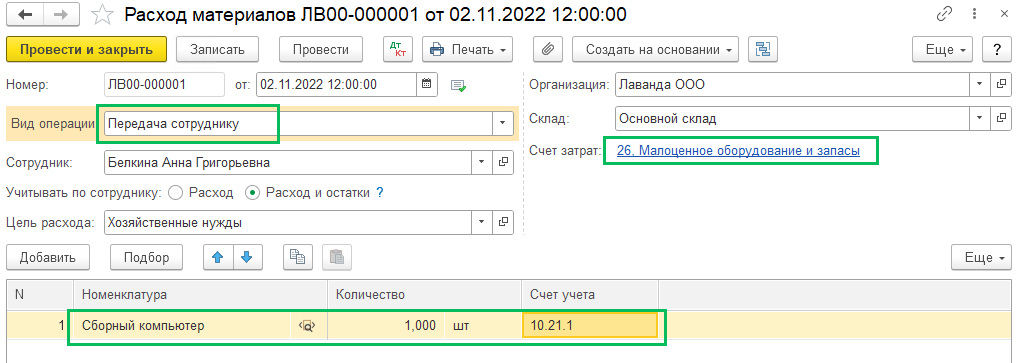Image resolution: width=1026 pixels, height=363 pixels.
Task: Click the Провести button
Action: [321, 49]
